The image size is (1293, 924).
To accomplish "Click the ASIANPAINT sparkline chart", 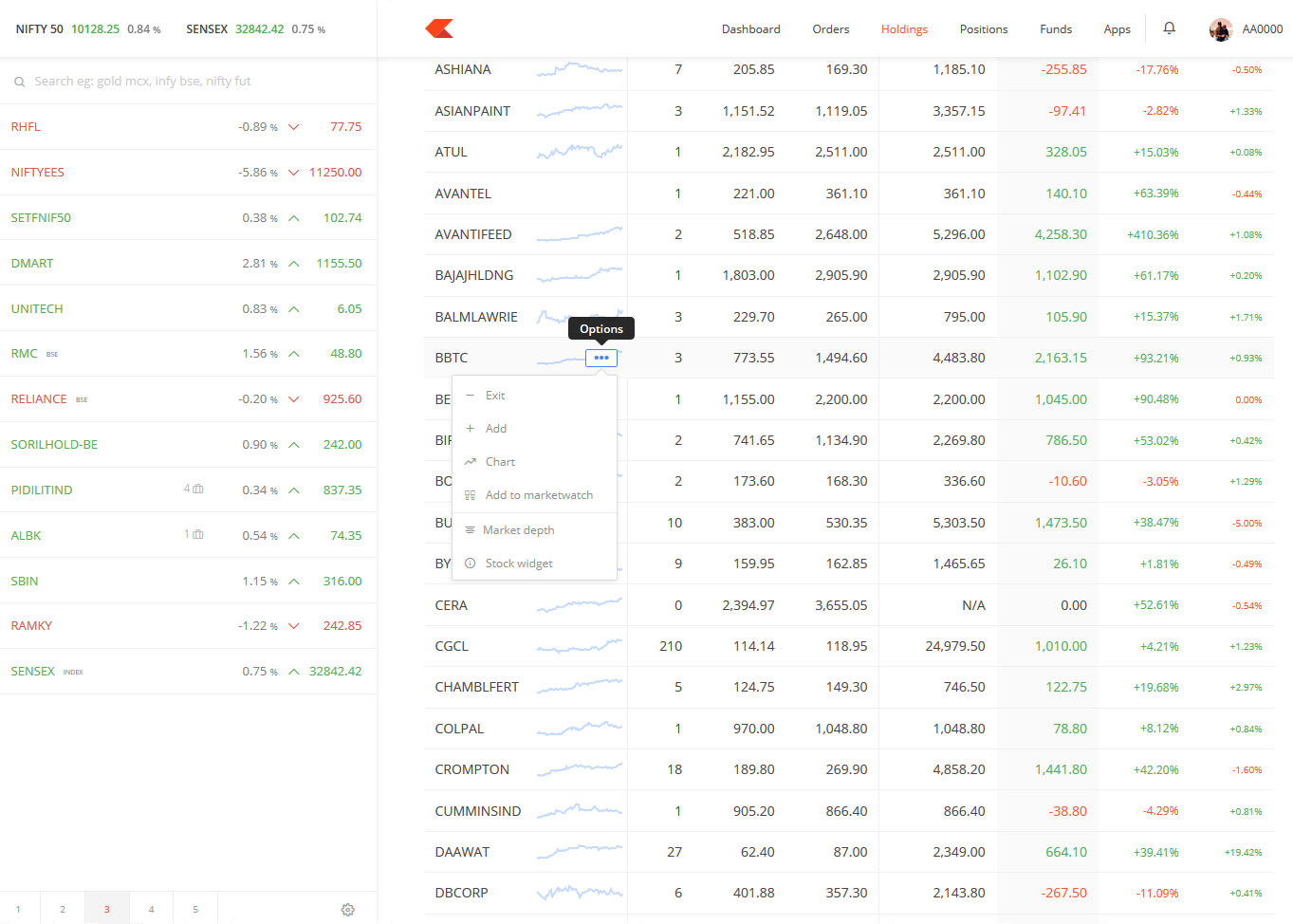I will click(580, 111).
